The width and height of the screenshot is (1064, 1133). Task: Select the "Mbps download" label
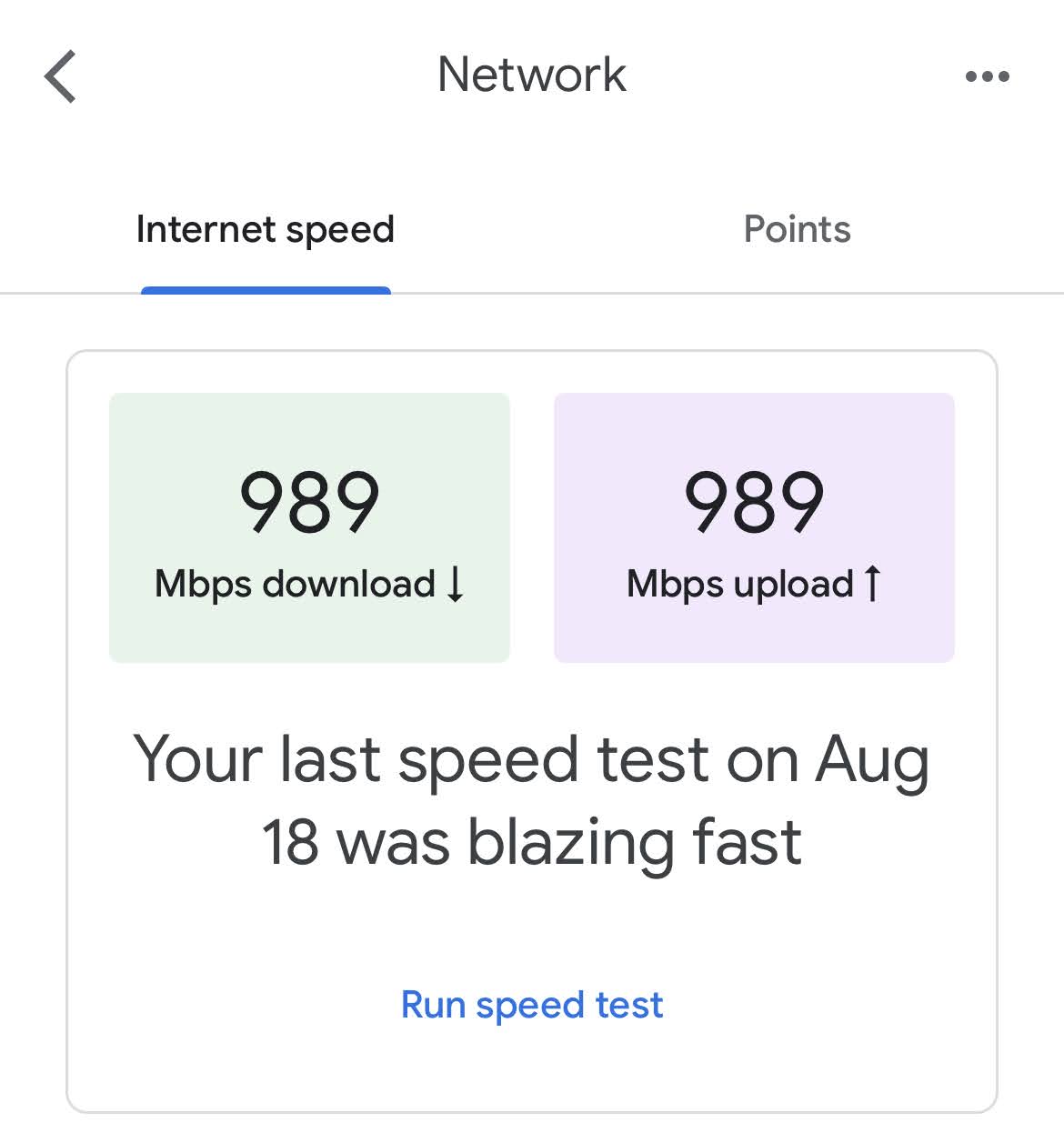click(295, 584)
